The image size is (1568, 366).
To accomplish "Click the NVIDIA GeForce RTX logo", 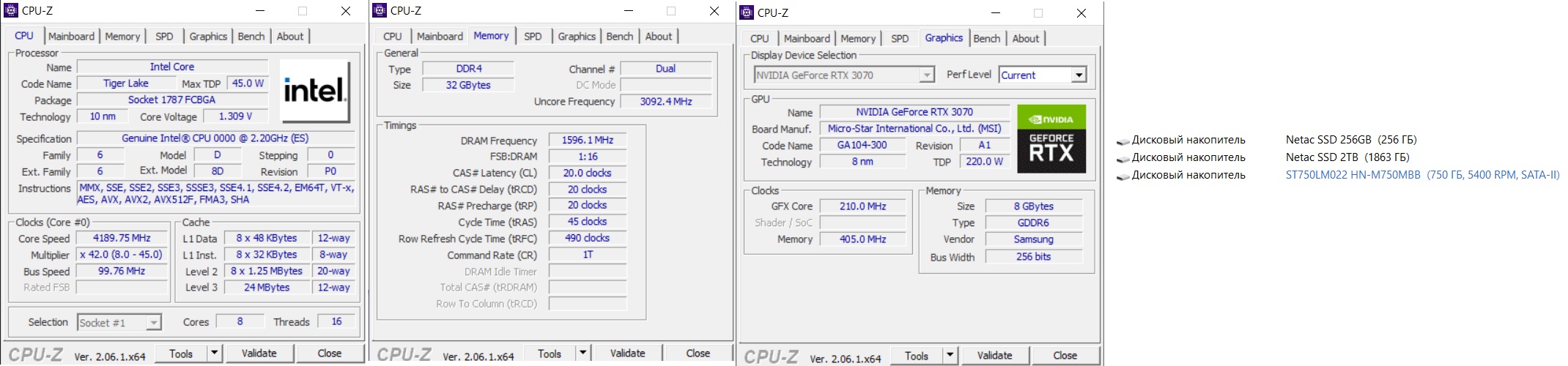I will [x=1051, y=139].
